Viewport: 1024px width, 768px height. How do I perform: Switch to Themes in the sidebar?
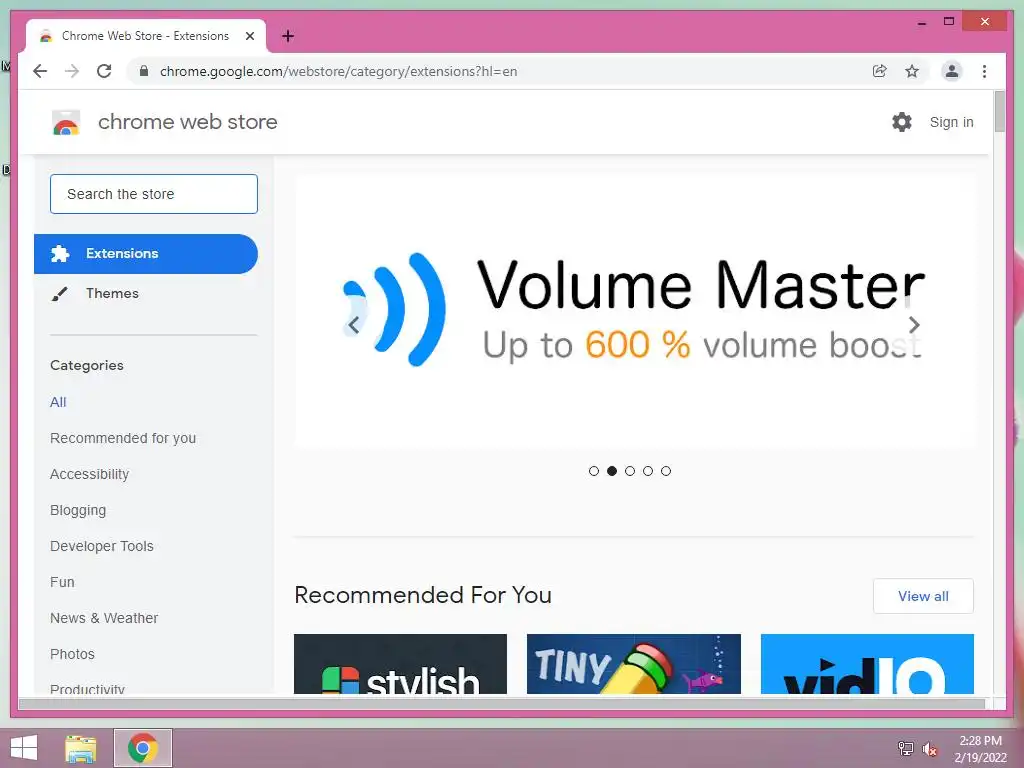click(112, 293)
